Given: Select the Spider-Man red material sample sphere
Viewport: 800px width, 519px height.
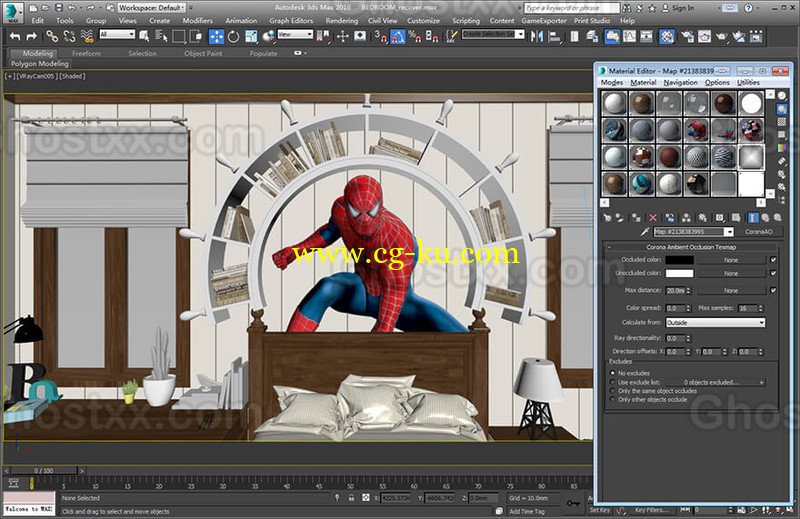Looking at the screenshot, I should pos(696,130).
